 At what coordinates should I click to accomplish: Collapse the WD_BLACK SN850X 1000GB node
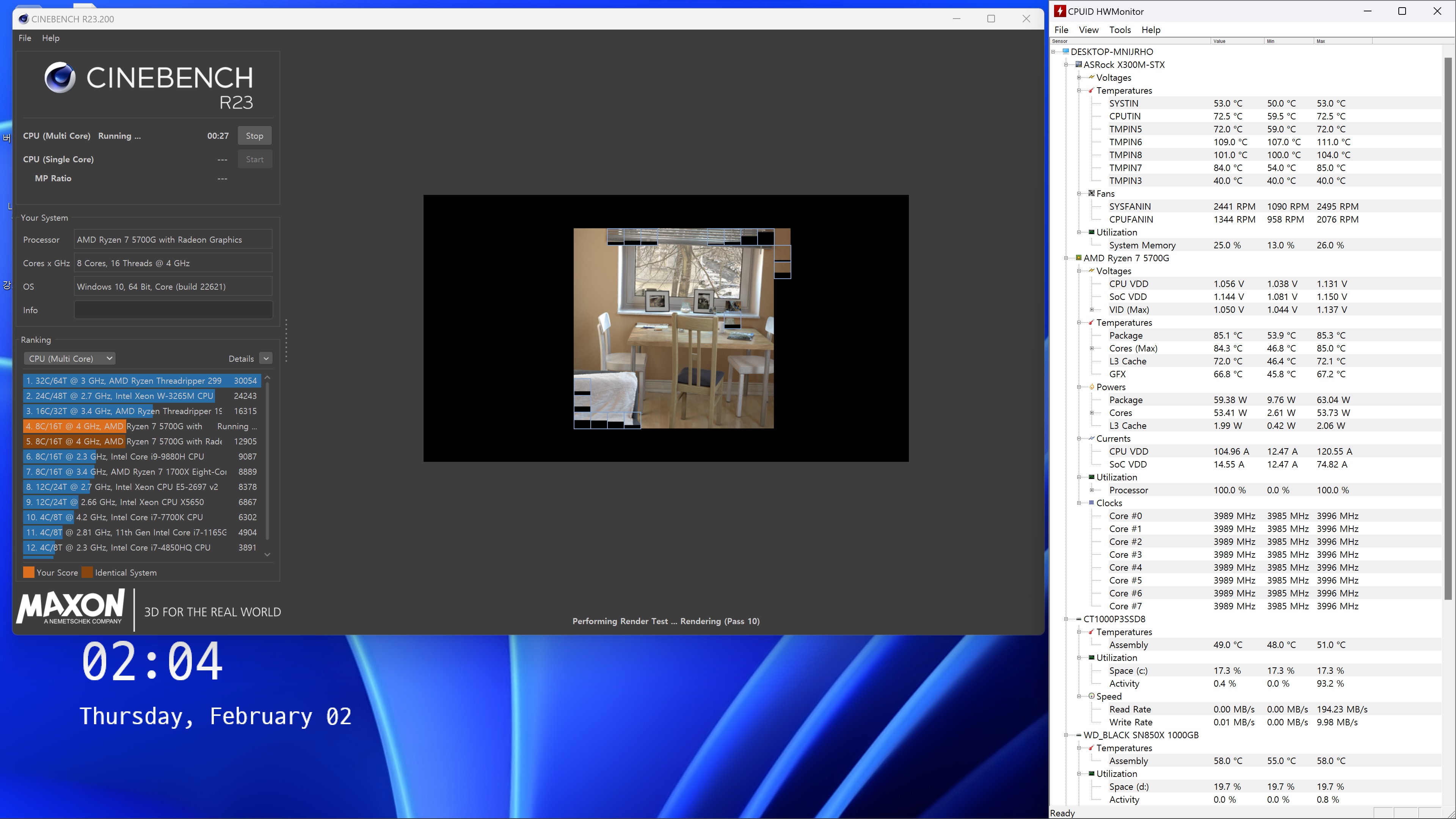[x=1066, y=735]
